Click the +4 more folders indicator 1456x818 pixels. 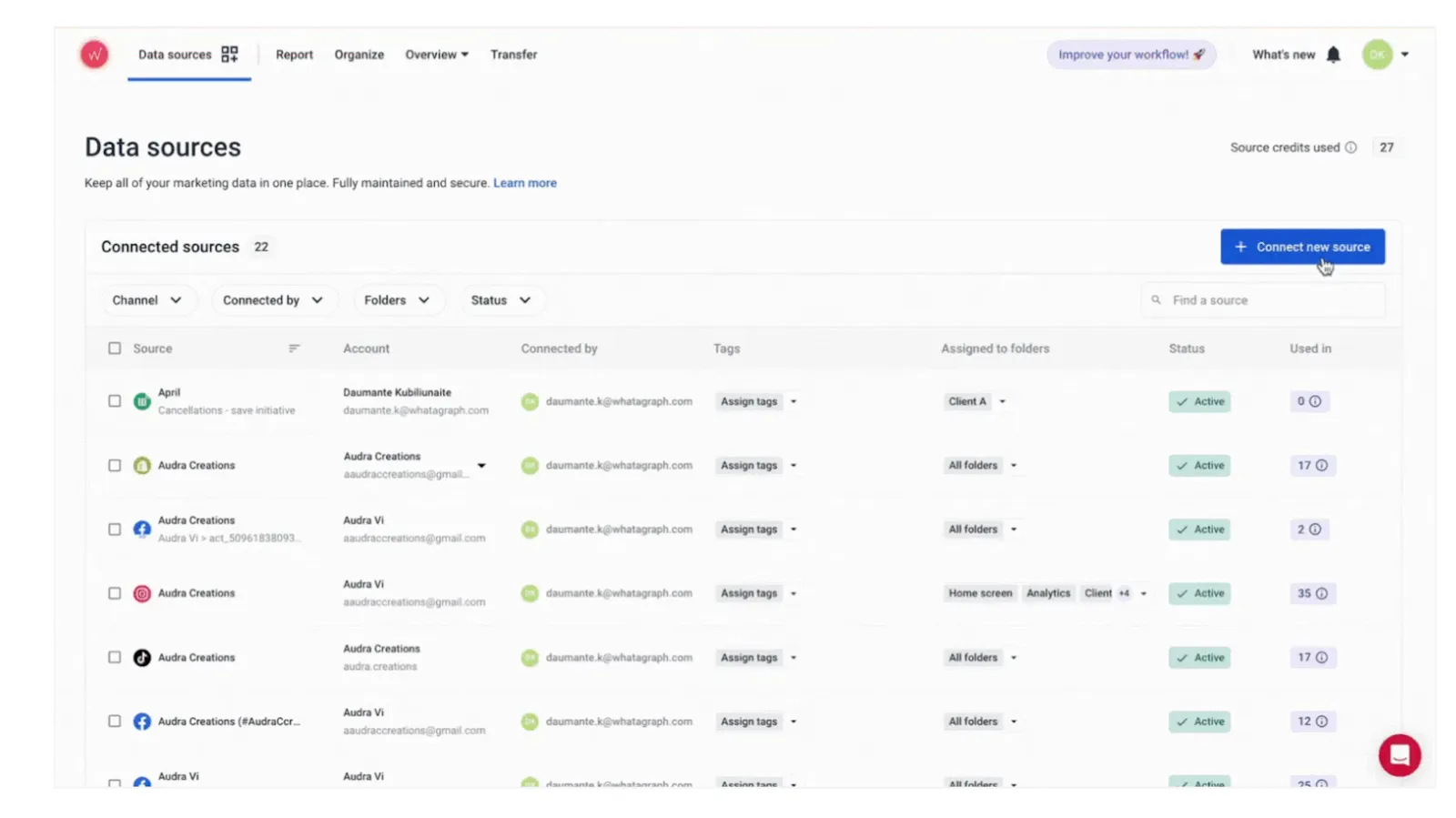(x=1124, y=593)
